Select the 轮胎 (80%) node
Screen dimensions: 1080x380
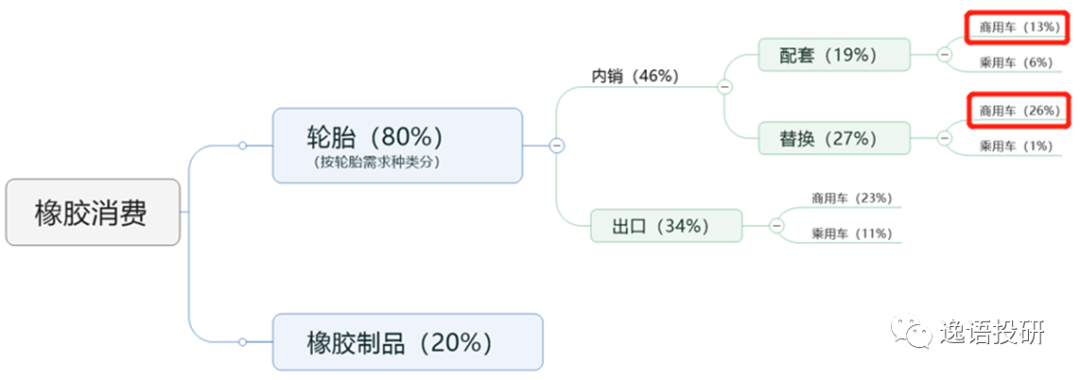(397, 145)
